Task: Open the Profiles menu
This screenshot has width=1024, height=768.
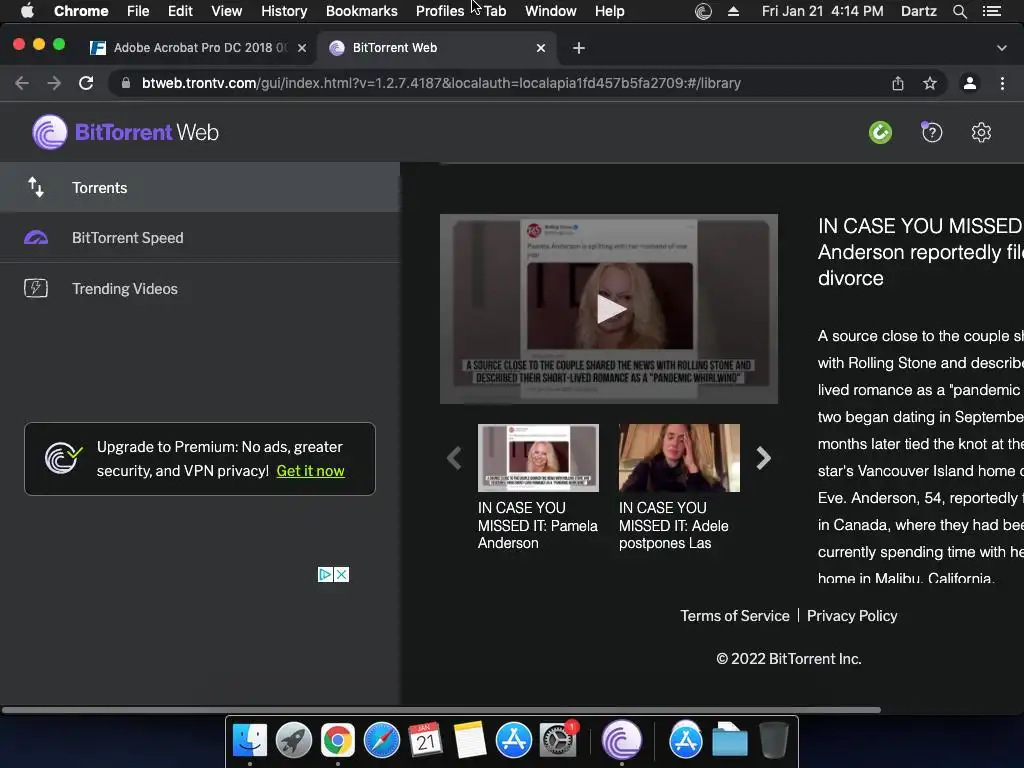Action: [x=440, y=11]
